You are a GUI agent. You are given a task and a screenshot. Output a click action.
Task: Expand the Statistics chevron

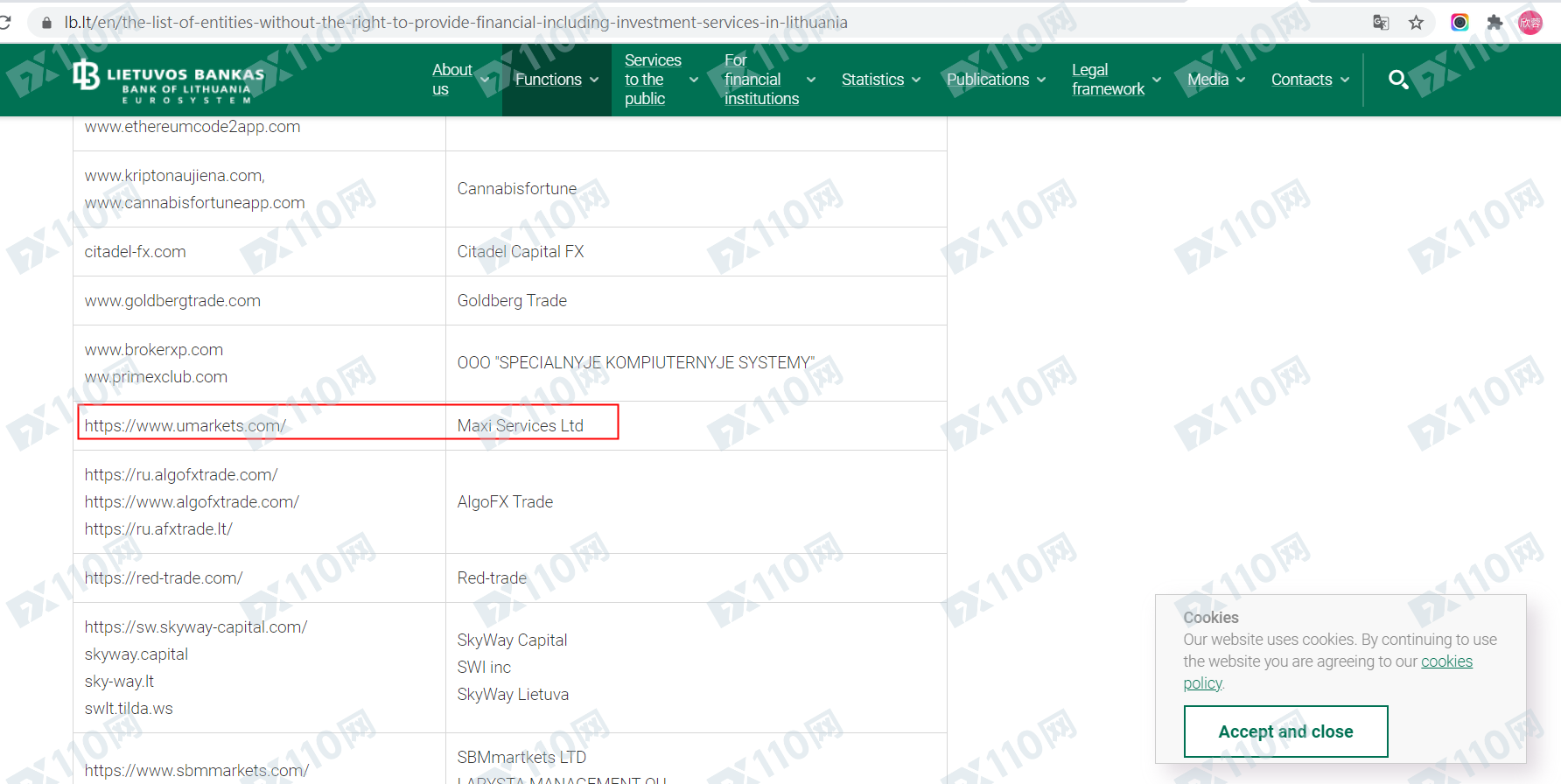pos(916,80)
